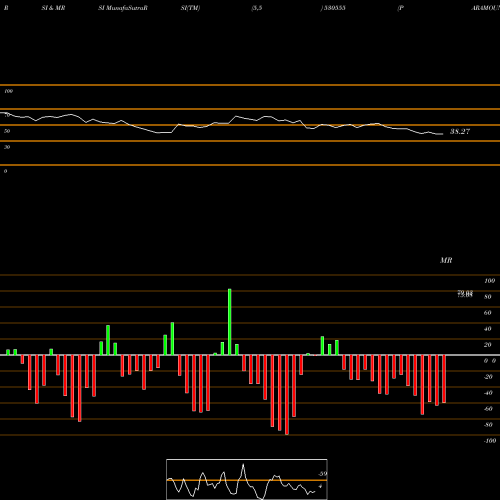Click the 'SI(TM)' header text
Image resolution: width=500 pixels, height=500 pixels.
(190, 8)
